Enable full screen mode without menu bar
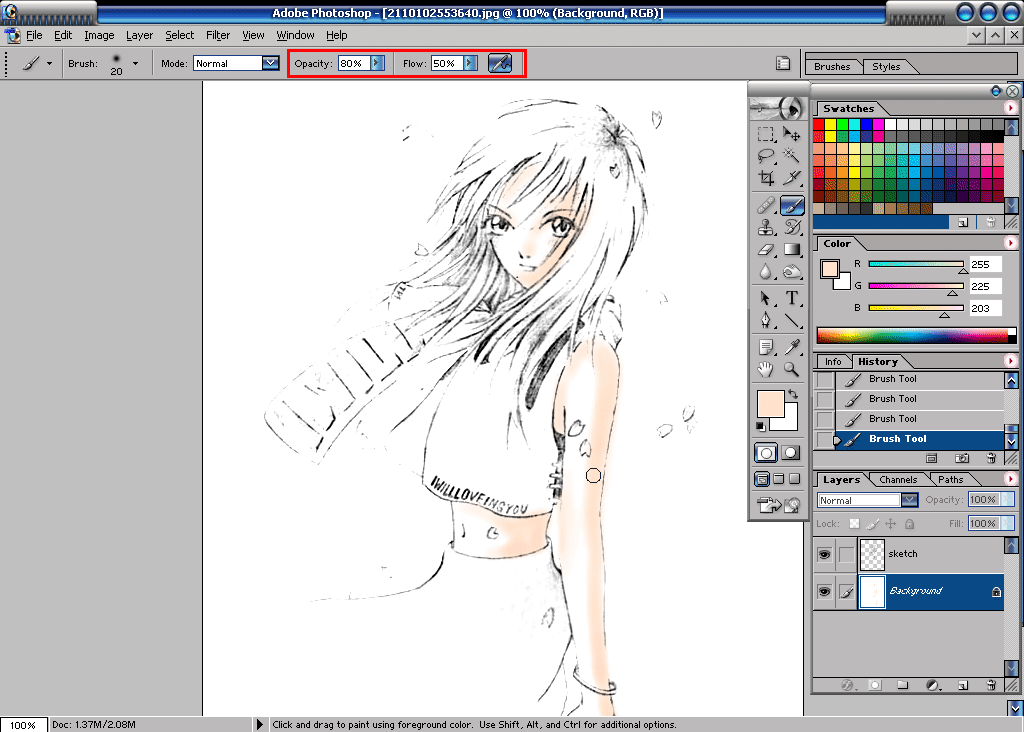 point(794,479)
